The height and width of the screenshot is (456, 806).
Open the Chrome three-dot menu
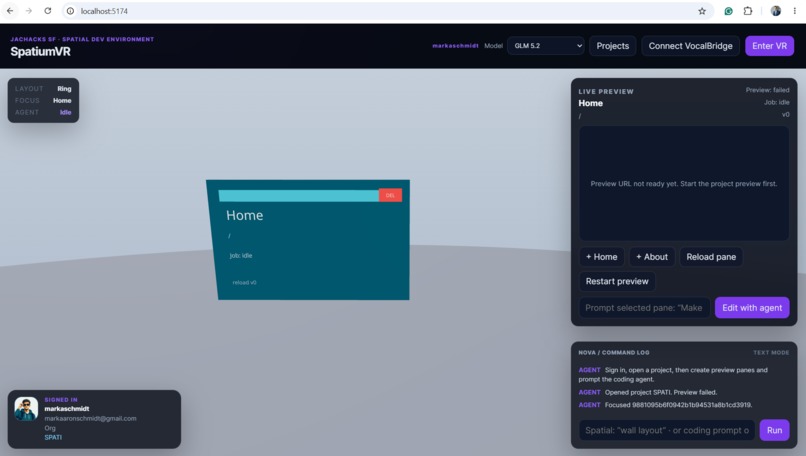pyautogui.click(x=795, y=11)
